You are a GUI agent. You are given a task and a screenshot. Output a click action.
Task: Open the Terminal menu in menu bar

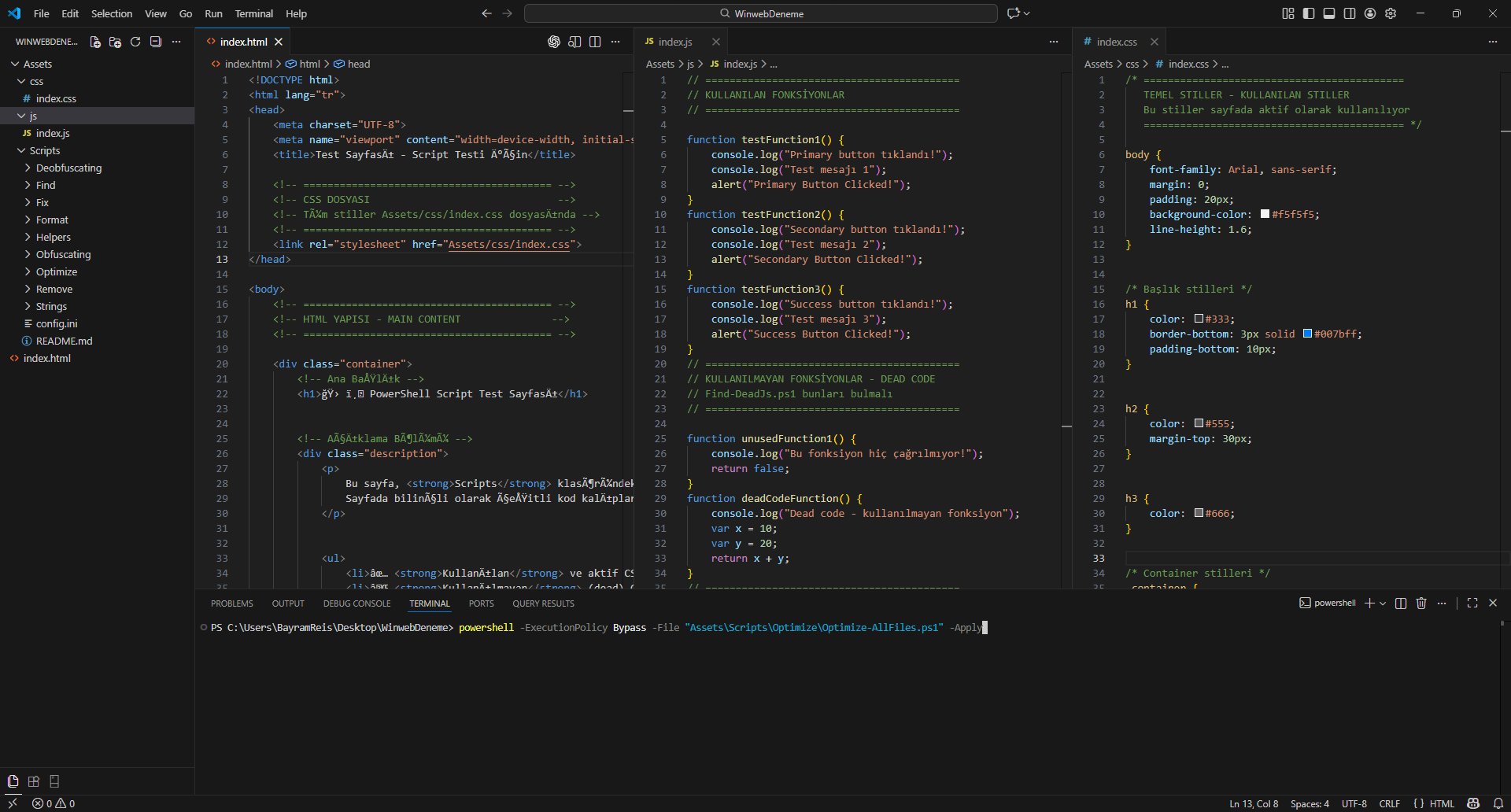coord(253,13)
